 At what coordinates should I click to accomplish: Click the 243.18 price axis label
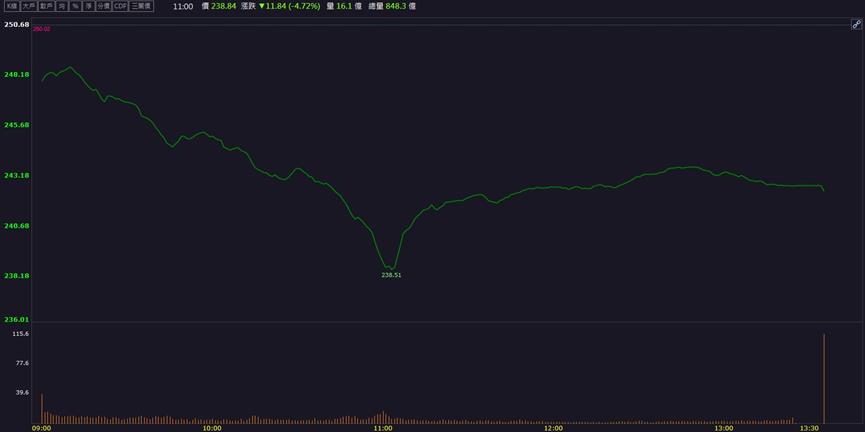click(17, 175)
